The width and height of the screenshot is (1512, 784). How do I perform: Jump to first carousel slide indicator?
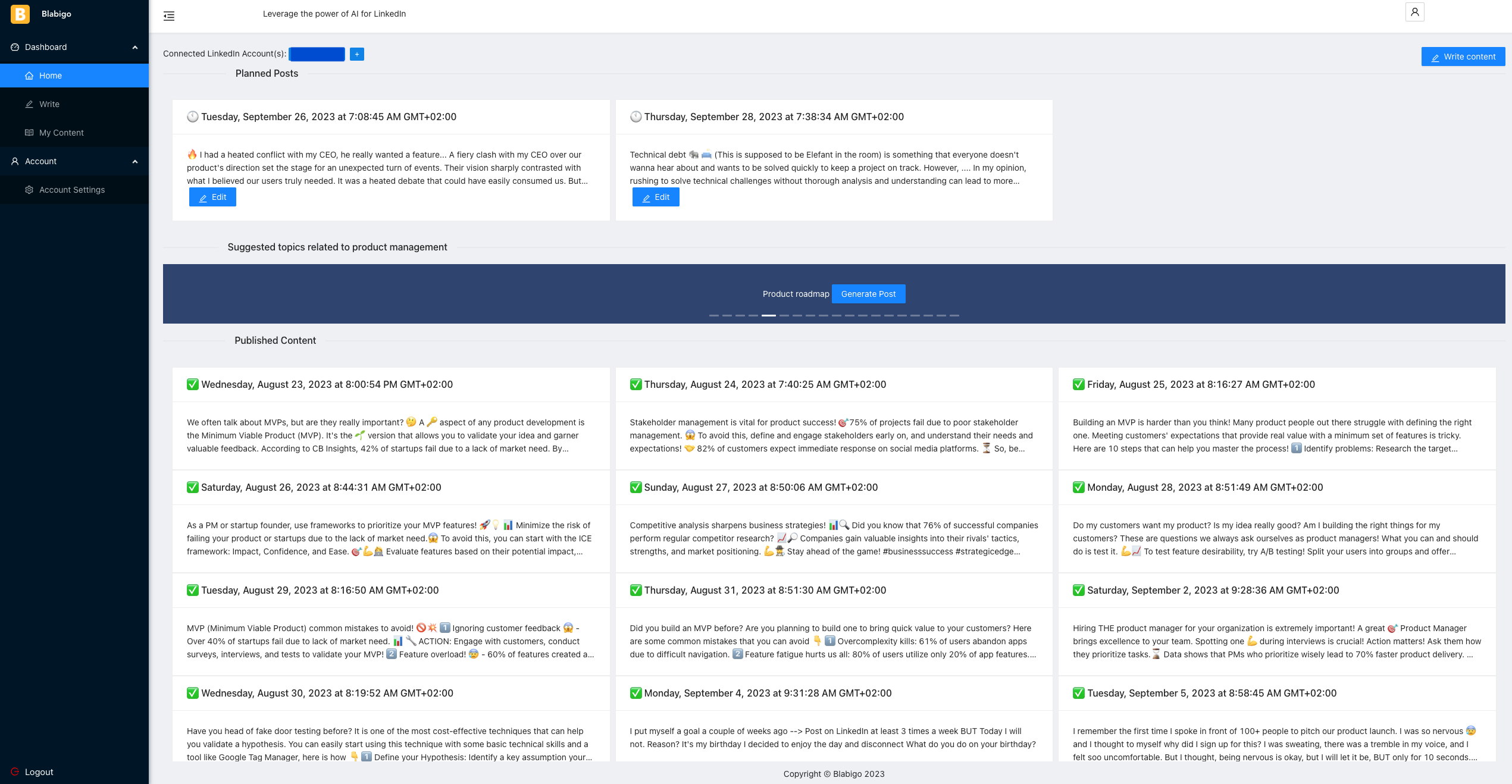tap(714, 315)
